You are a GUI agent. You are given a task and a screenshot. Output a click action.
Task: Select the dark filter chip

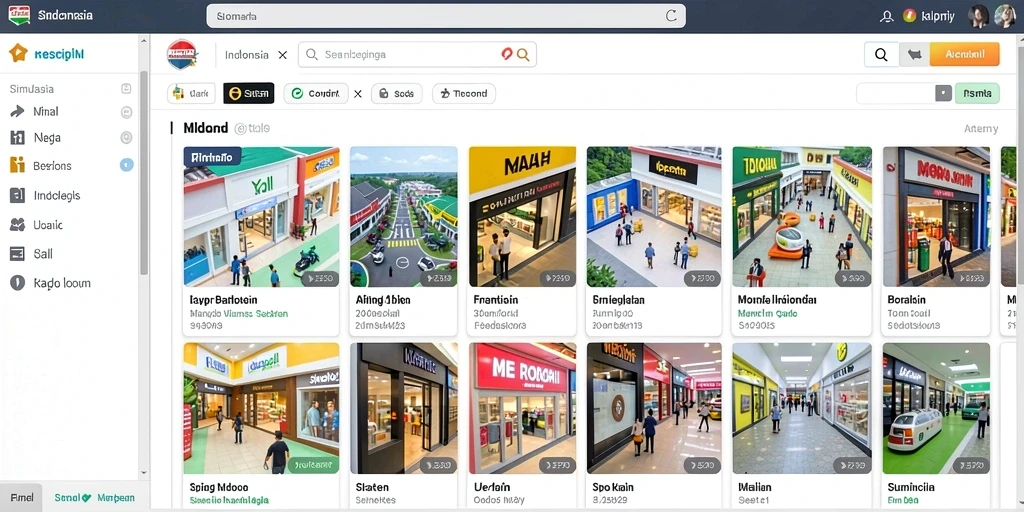pos(191,93)
